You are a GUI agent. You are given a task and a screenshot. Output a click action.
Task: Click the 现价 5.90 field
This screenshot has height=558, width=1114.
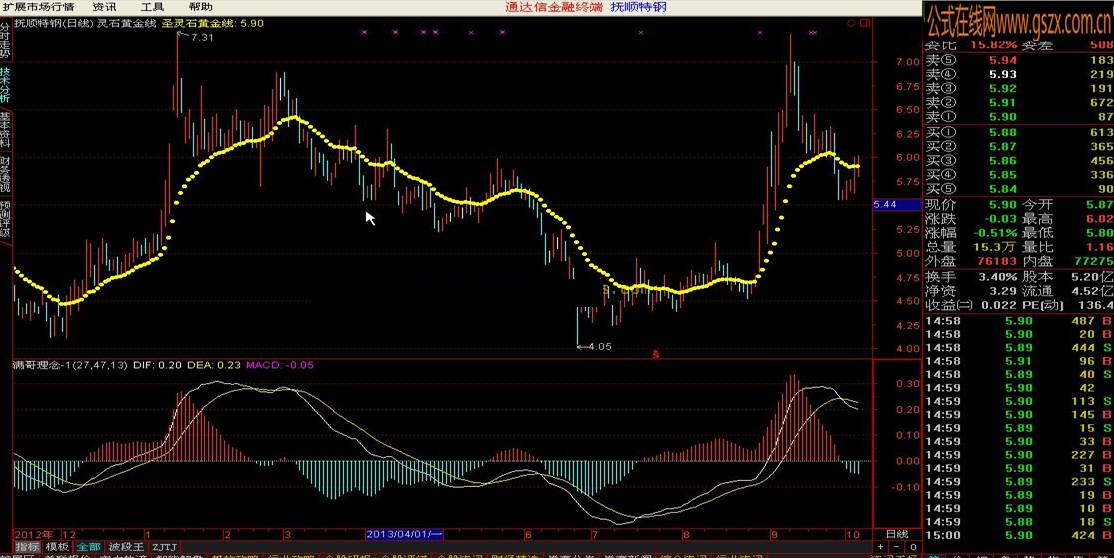coord(970,204)
